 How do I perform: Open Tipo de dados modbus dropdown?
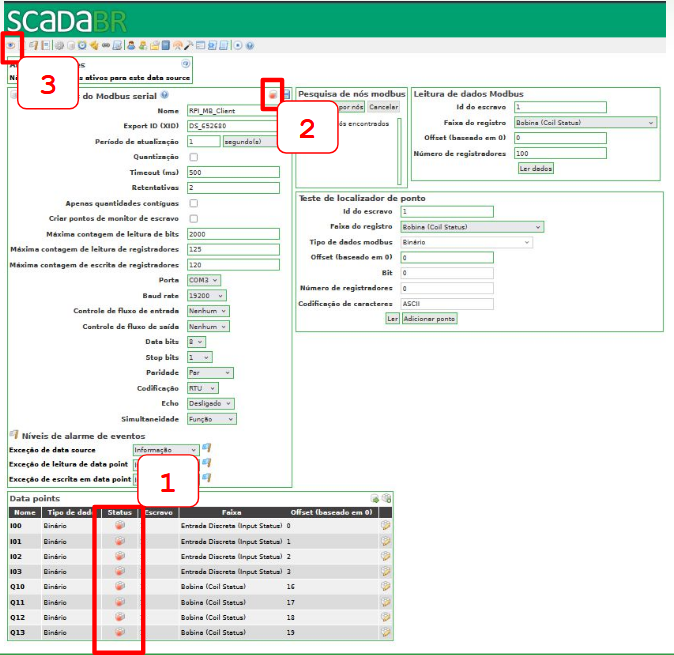click(465, 242)
